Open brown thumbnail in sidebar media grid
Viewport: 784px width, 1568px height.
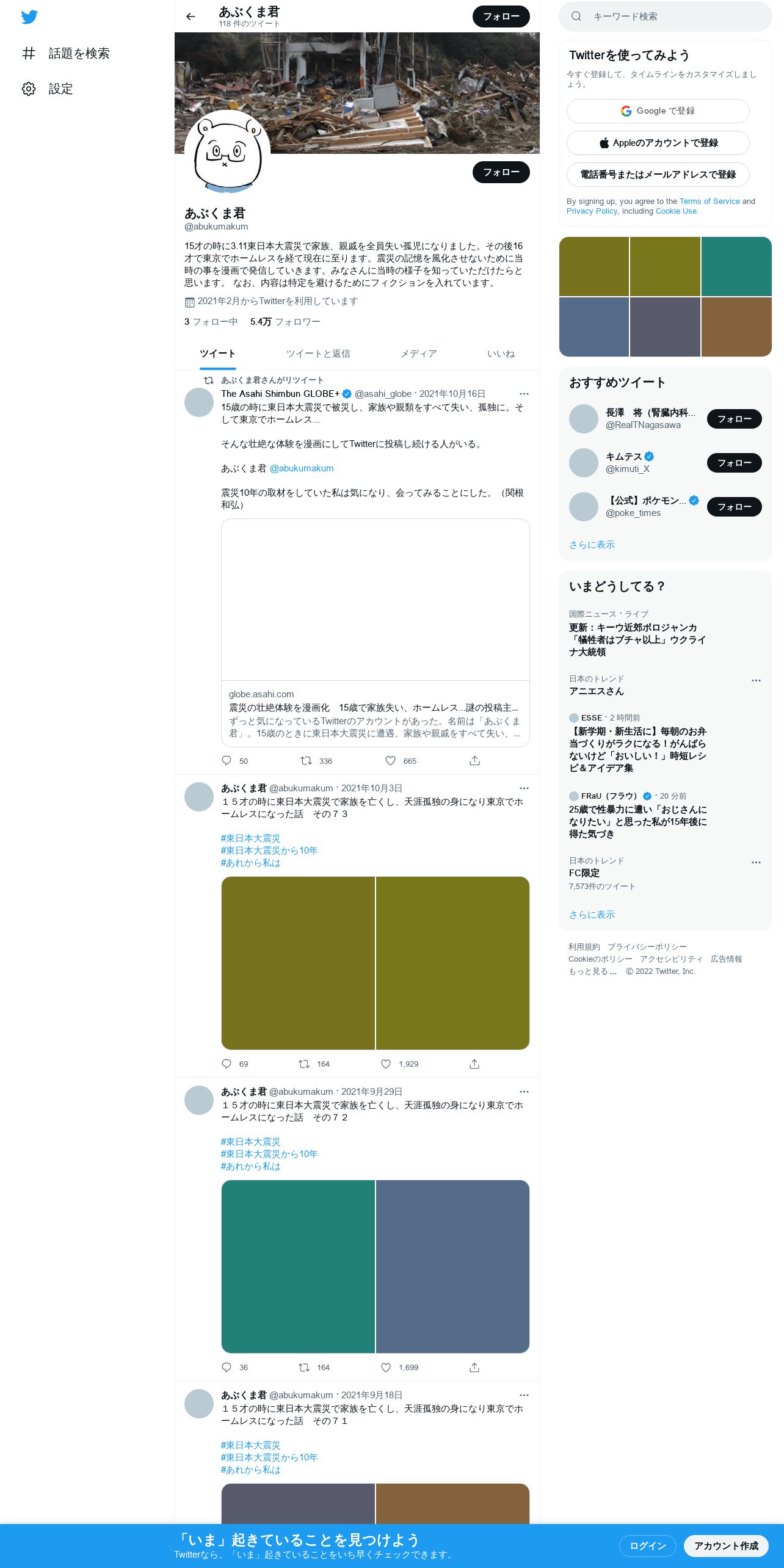[x=736, y=327]
